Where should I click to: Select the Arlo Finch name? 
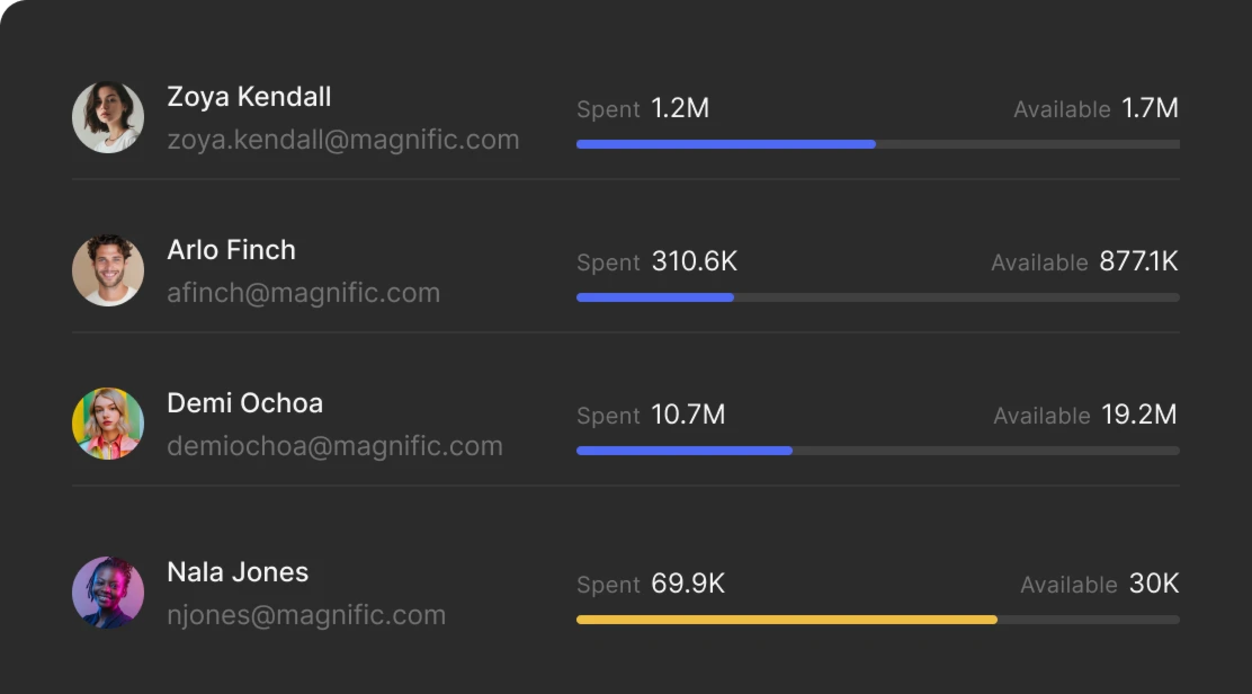(231, 250)
